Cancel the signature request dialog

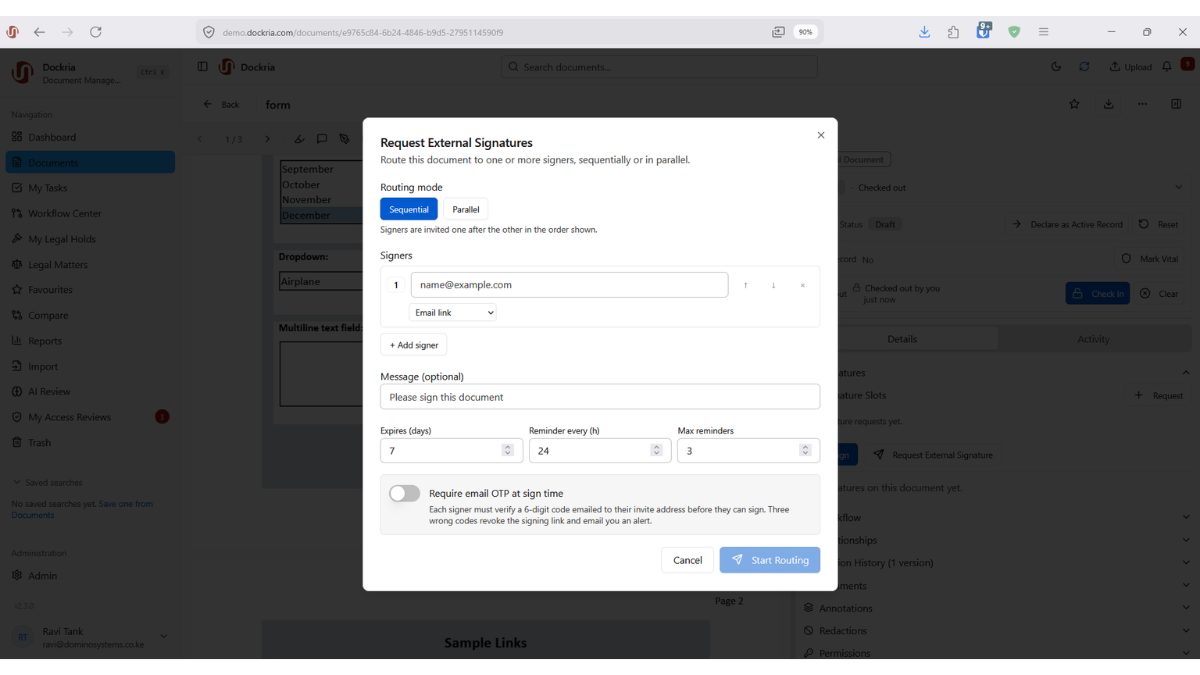687,560
